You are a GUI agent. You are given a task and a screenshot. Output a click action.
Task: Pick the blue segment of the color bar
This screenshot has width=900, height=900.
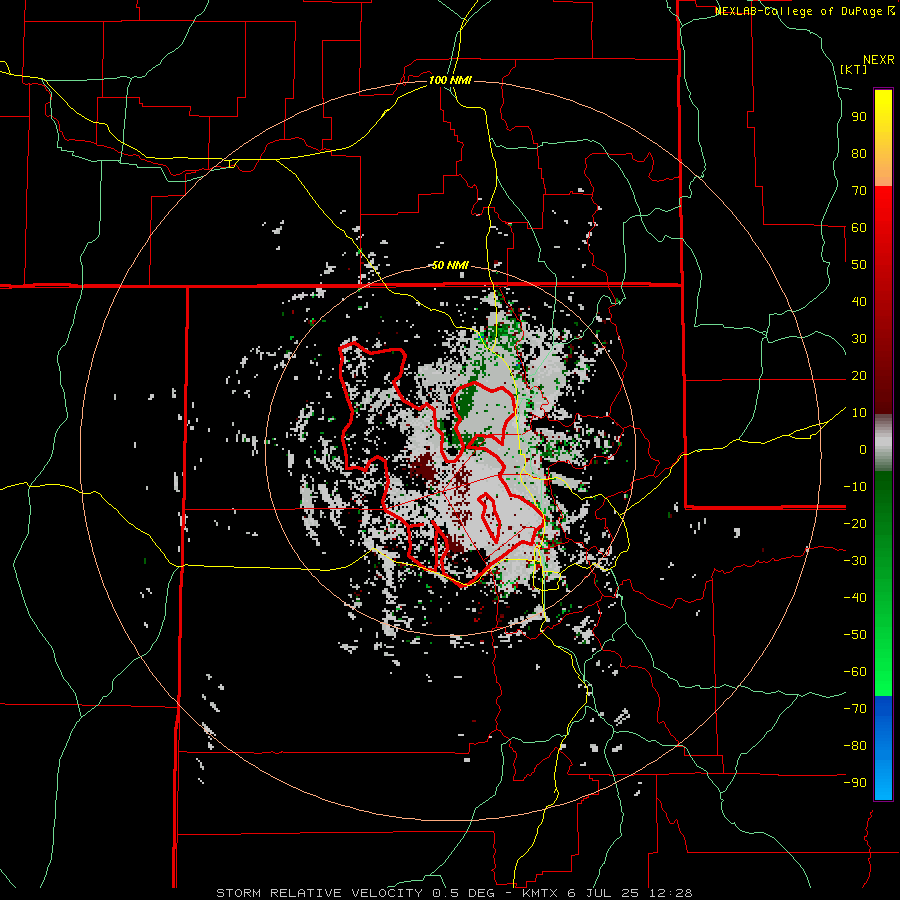(x=883, y=748)
